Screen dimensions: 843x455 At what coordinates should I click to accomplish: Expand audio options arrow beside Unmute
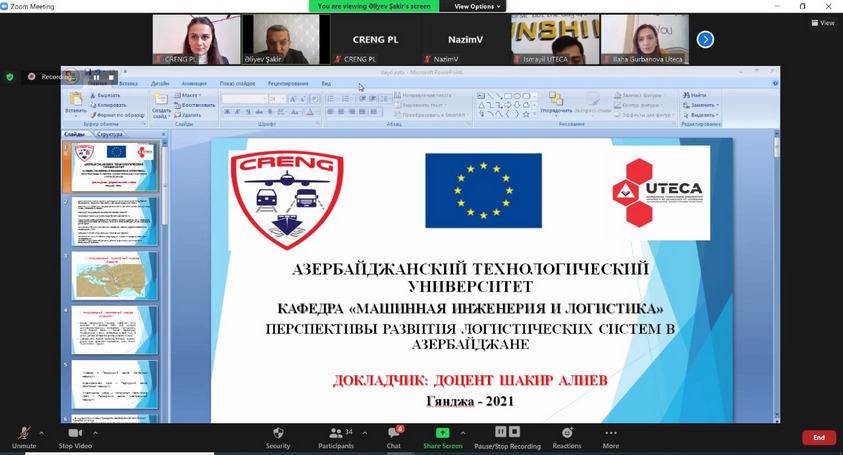[x=41, y=432]
